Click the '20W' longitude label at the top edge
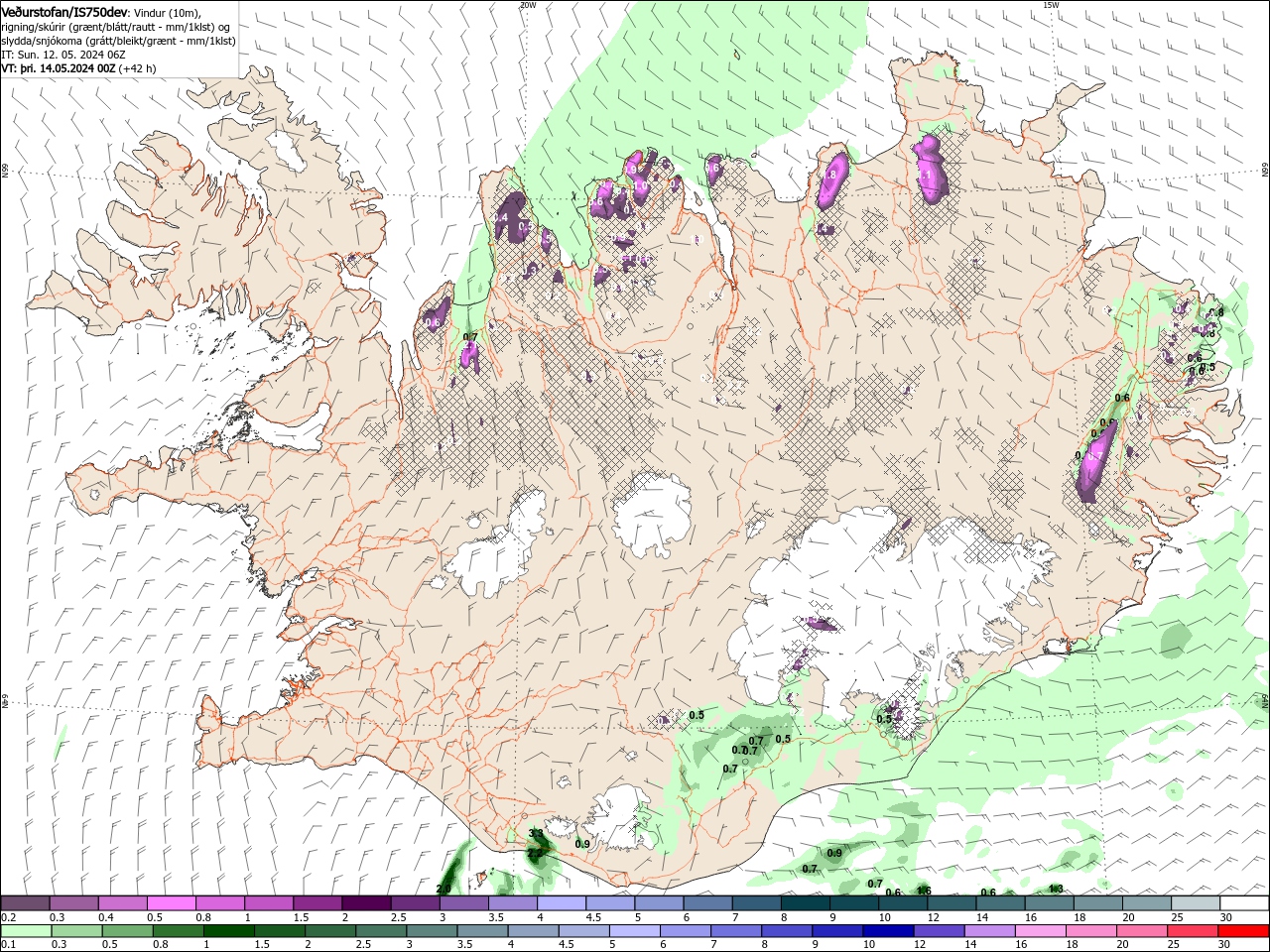The width and height of the screenshot is (1270, 952). tap(528, 5)
